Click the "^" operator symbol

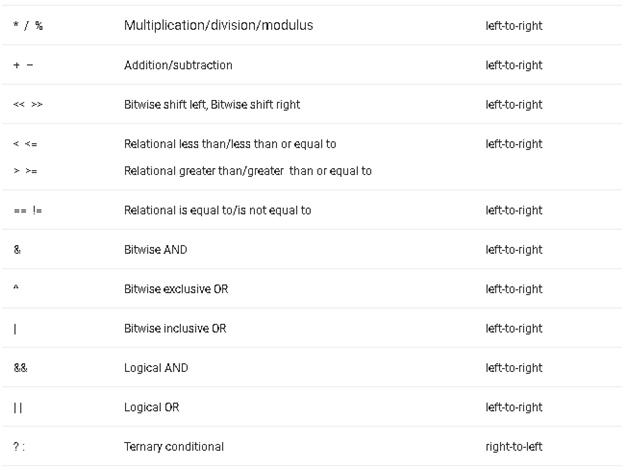tap(17, 288)
